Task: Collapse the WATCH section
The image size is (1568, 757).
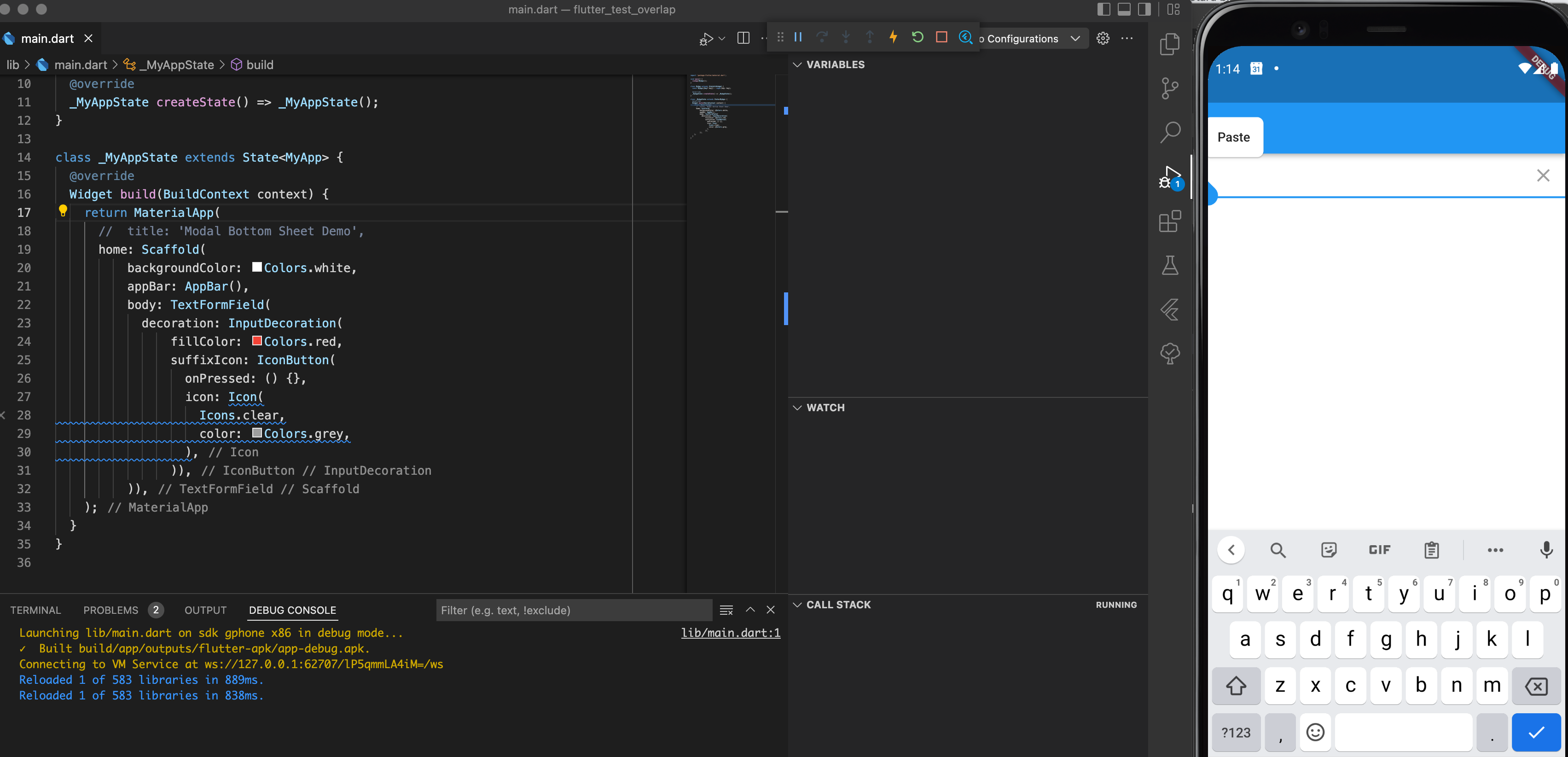Action: (799, 408)
